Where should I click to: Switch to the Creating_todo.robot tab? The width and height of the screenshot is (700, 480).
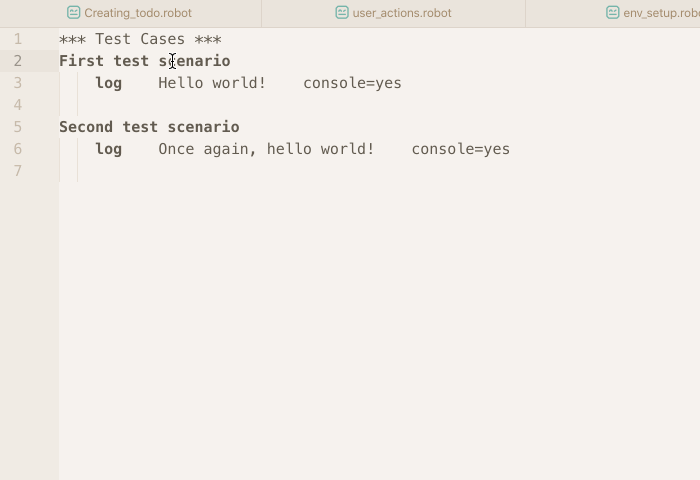pos(130,13)
